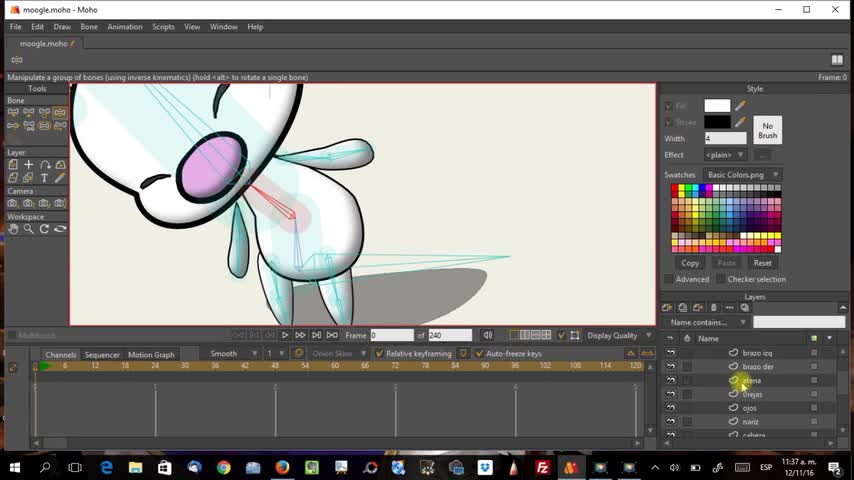Click the current Frame number field
The height and width of the screenshot is (480, 854).
392,335
